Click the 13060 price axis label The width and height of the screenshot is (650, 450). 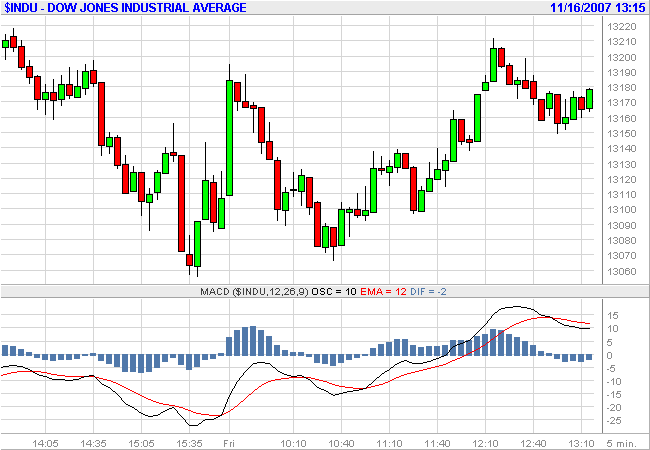point(621,271)
